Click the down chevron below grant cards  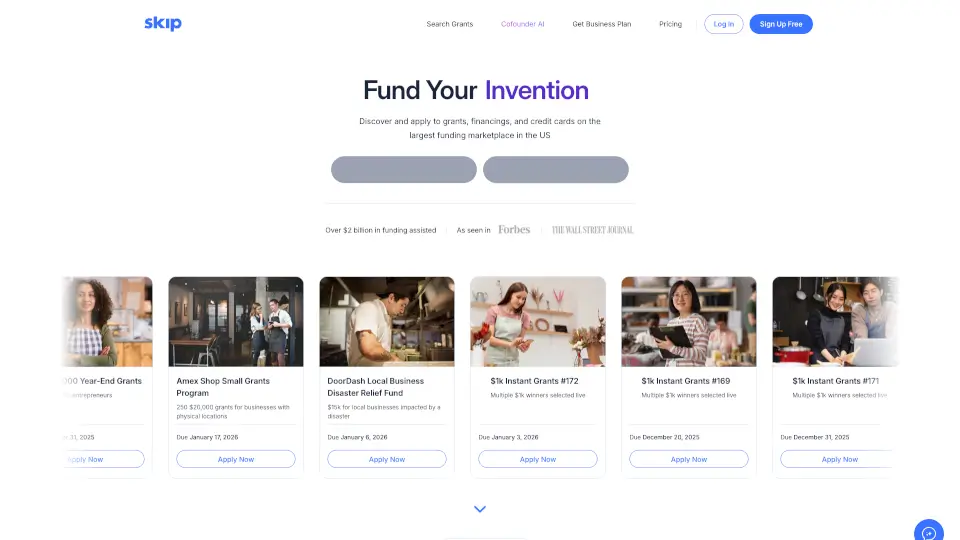click(x=480, y=509)
